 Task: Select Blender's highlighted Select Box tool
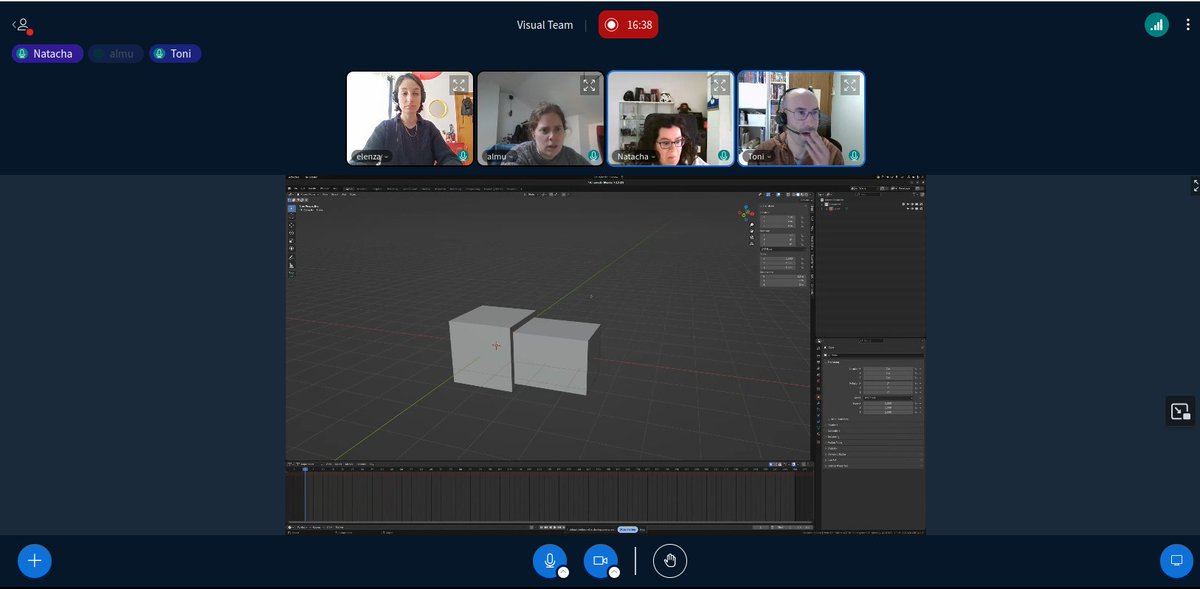click(292, 209)
